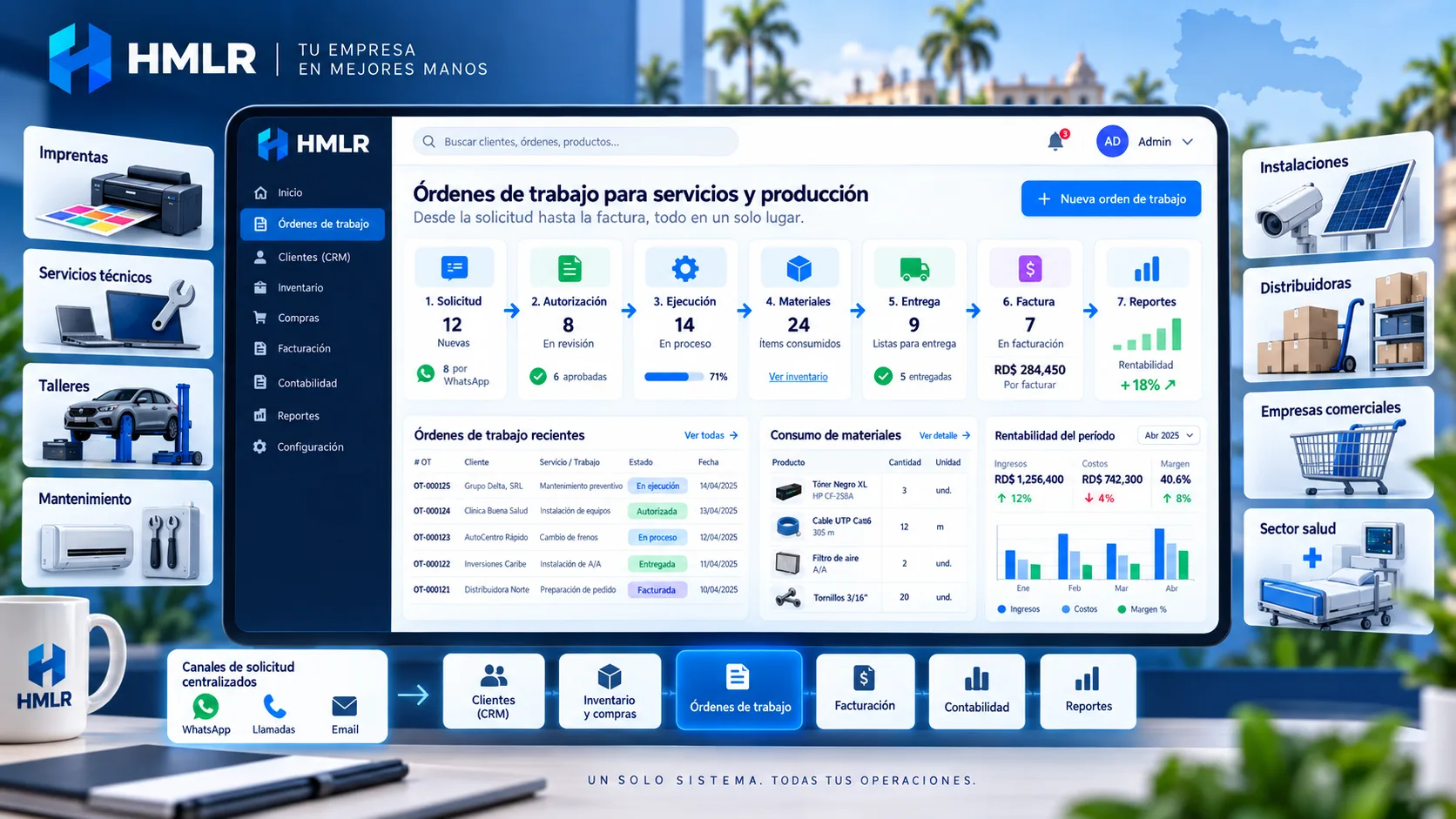Image resolution: width=1456 pixels, height=819 pixels.
Task: Click the WhatsApp icon in Solicitud card
Action: 426,374
